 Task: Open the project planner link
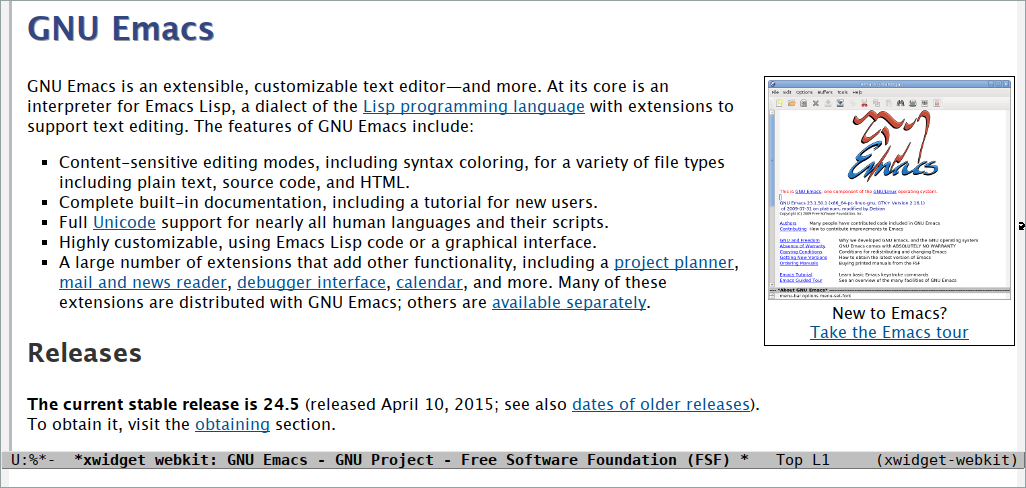(674, 263)
